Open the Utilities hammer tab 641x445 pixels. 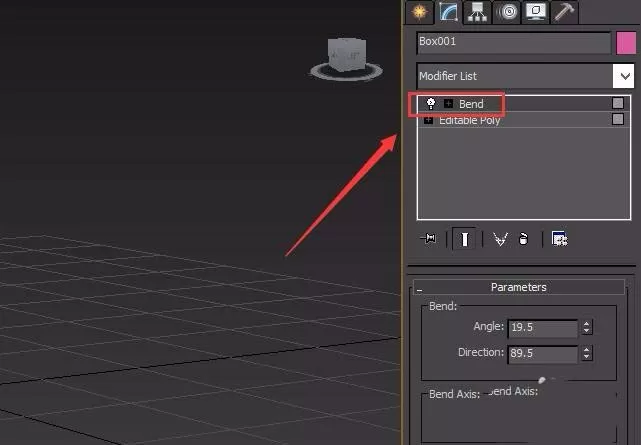(565, 12)
